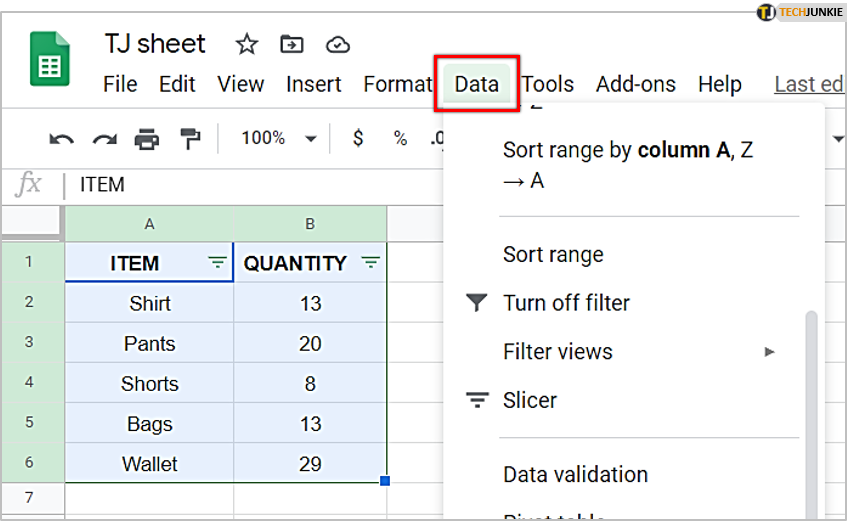Click the formula bar containing ITEM
The image size is (851, 521).
pyautogui.click(x=255, y=185)
